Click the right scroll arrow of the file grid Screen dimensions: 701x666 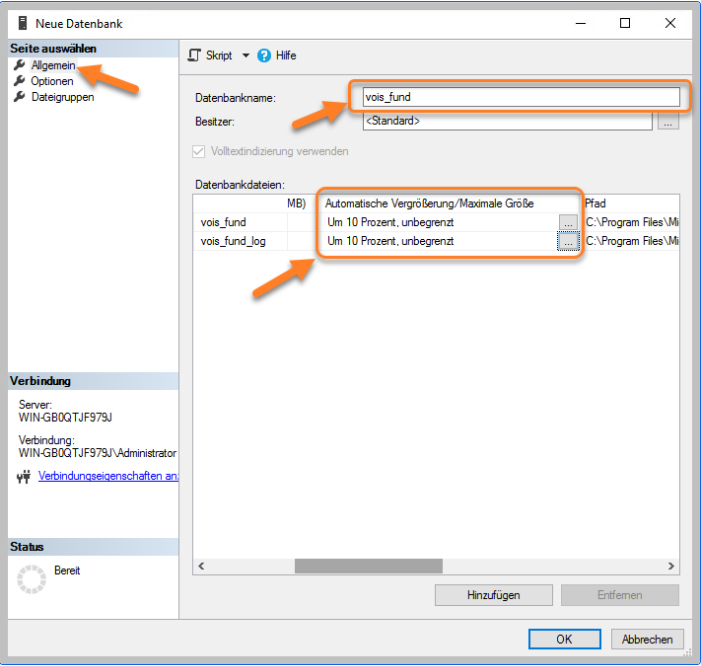[x=671, y=566]
